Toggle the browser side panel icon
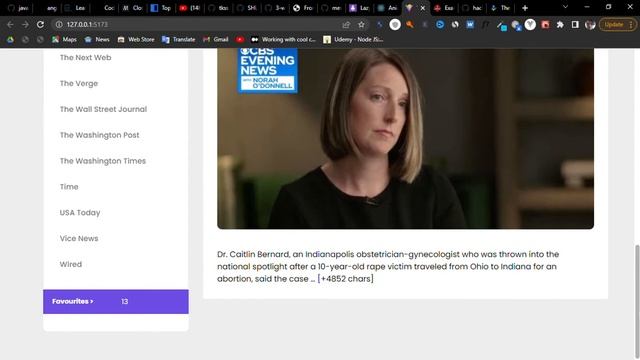 (575, 24)
